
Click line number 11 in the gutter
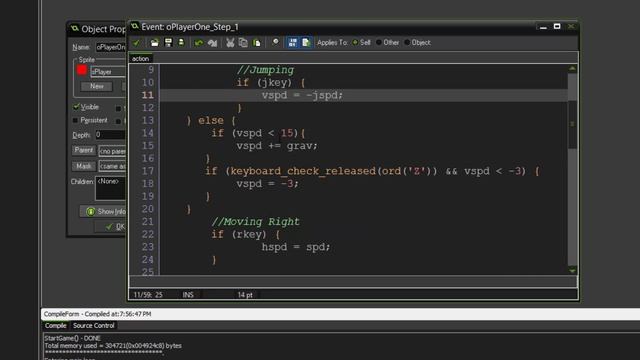click(148, 95)
